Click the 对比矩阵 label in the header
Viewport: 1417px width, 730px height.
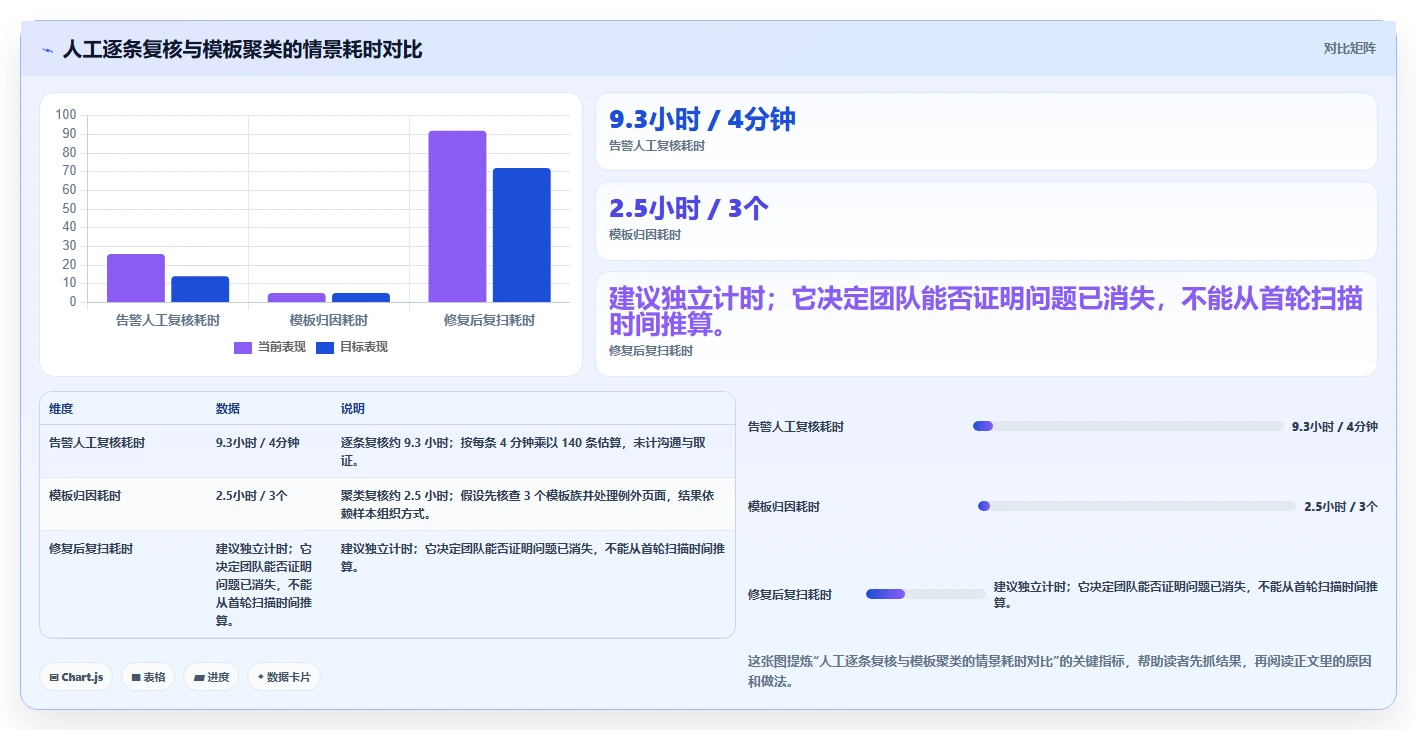1349,48
